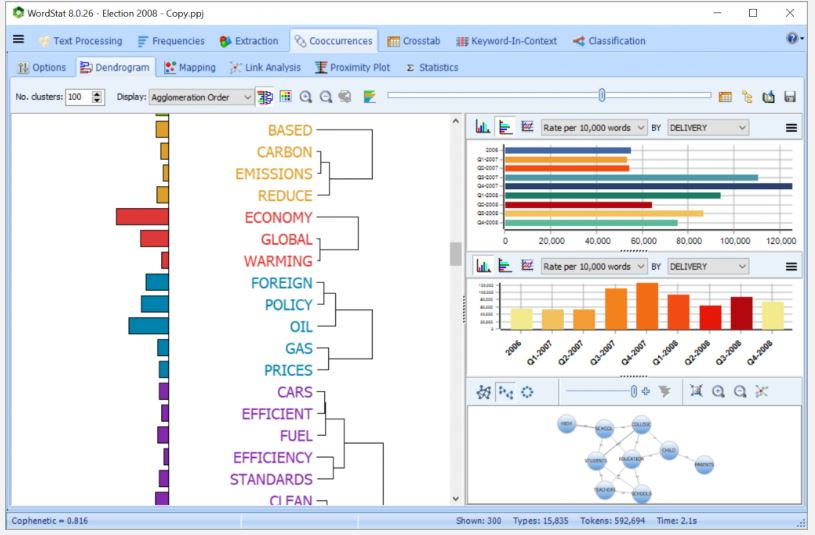Increase the number of clusters stepper
Image resolution: width=815 pixels, height=535 pixels.
pos(97,94)
